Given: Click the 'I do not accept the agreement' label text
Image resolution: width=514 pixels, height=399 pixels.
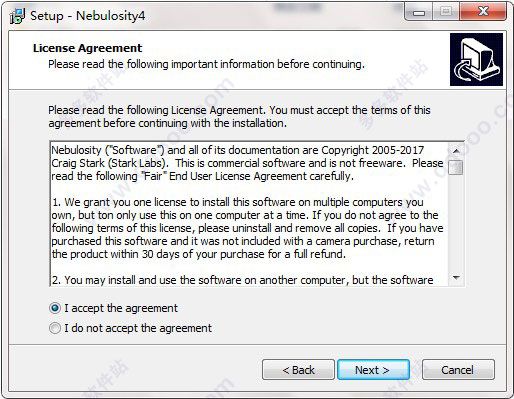Looking at the screenshot, I should pyautogui.click(x=138, y=328).
